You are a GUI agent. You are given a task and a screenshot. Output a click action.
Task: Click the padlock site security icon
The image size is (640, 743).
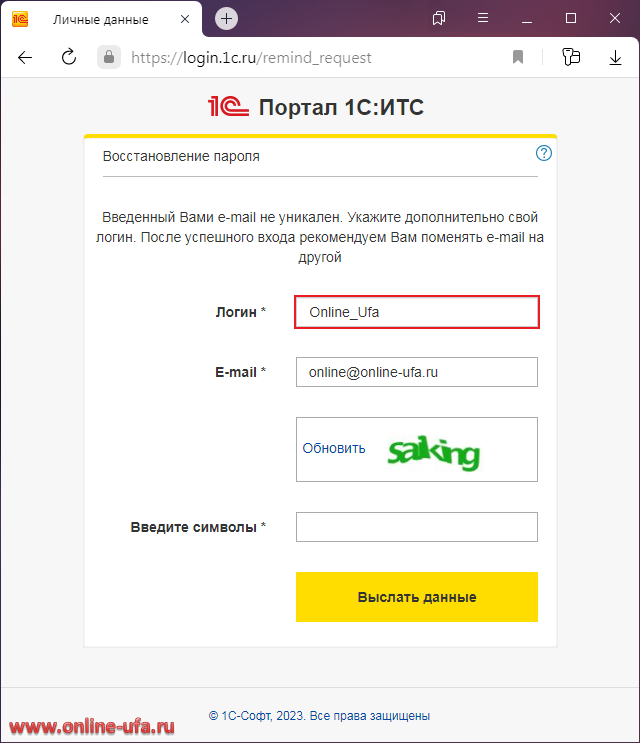(x=109, y=57)
